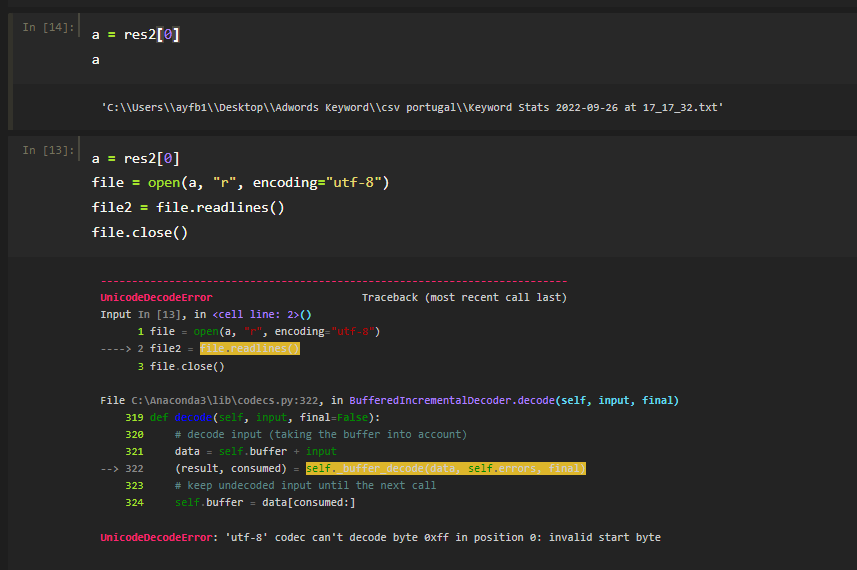Viewport: 857px width, 570px height.
Task: Click the file = open(...) code line
Action: [240, 183]
